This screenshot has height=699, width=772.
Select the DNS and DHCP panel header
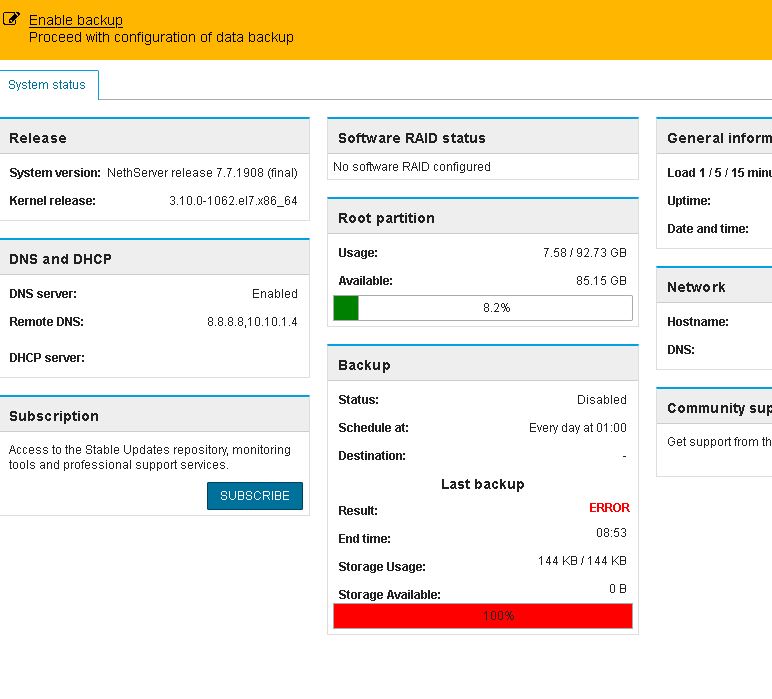(155, 259)
